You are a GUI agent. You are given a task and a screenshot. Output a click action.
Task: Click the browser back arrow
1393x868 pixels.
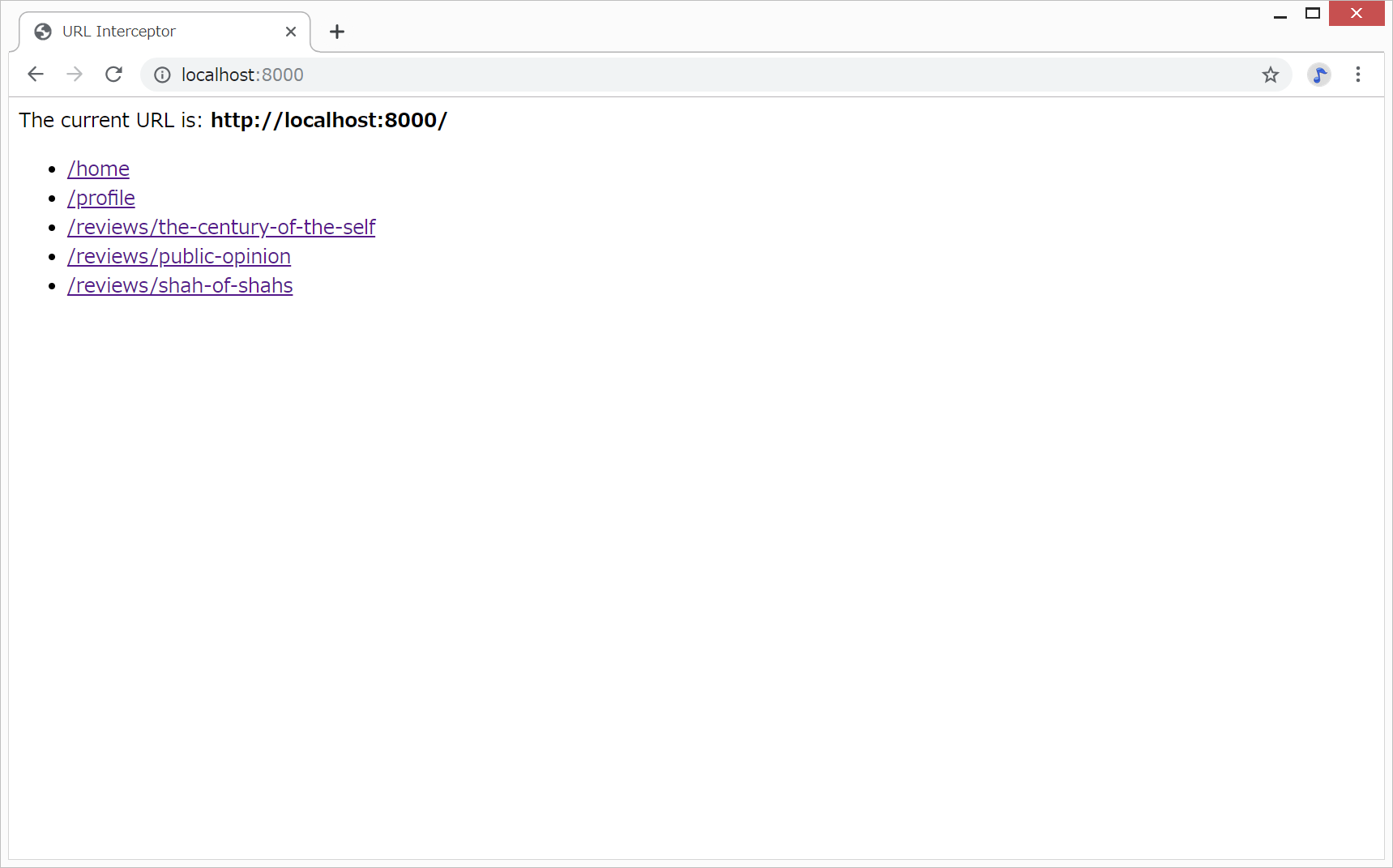pos(35,75)
